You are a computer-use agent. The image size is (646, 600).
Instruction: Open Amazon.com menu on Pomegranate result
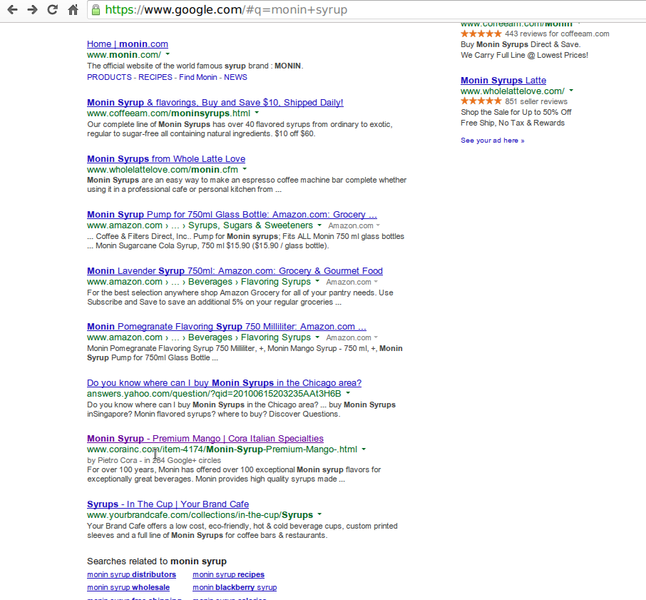(352, 338)
